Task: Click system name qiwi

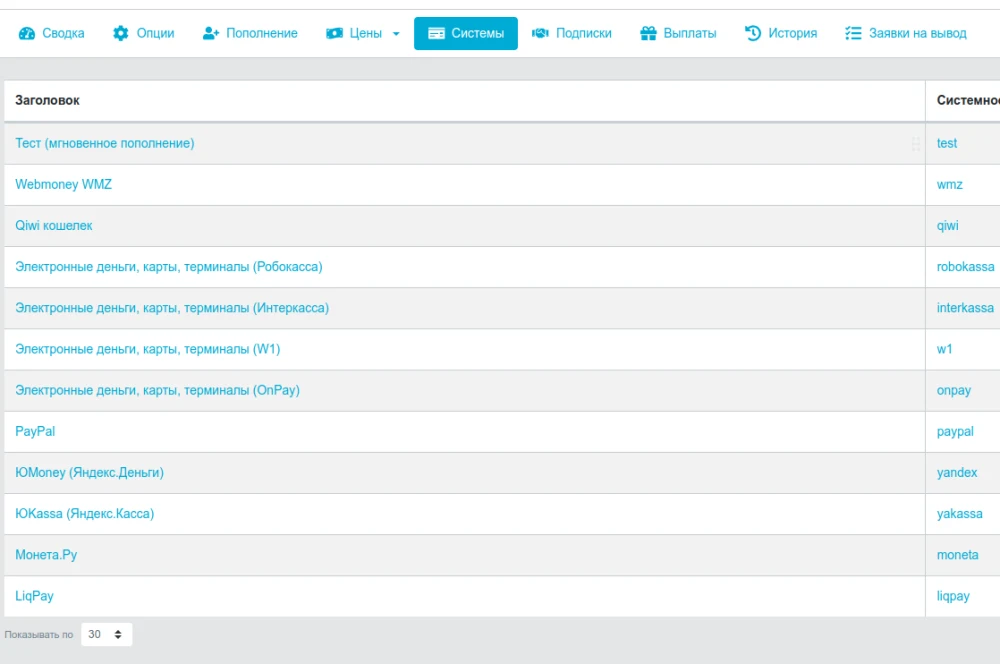Action: [x=948, y=226]
